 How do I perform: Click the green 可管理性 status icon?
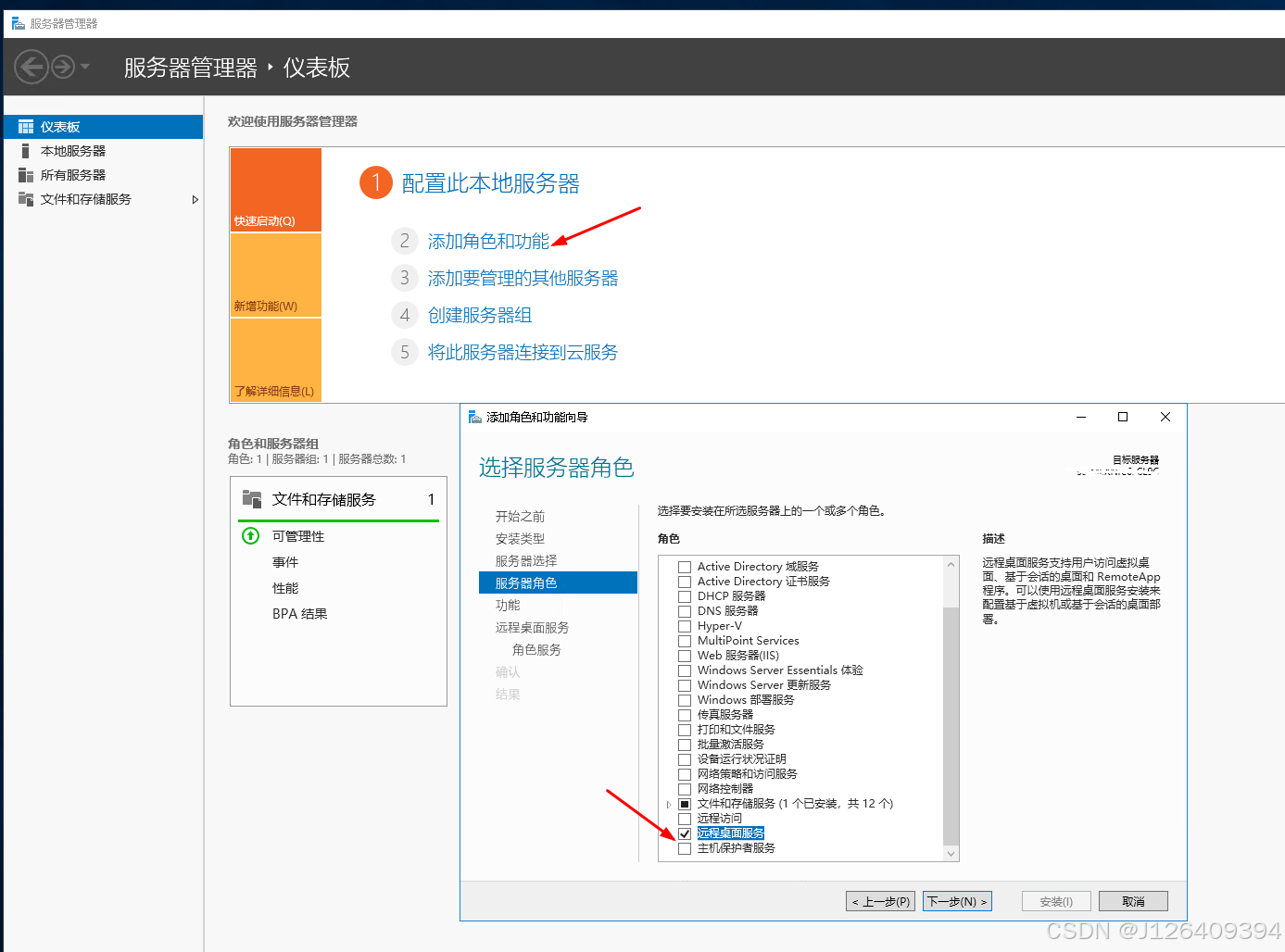point(250,536)
